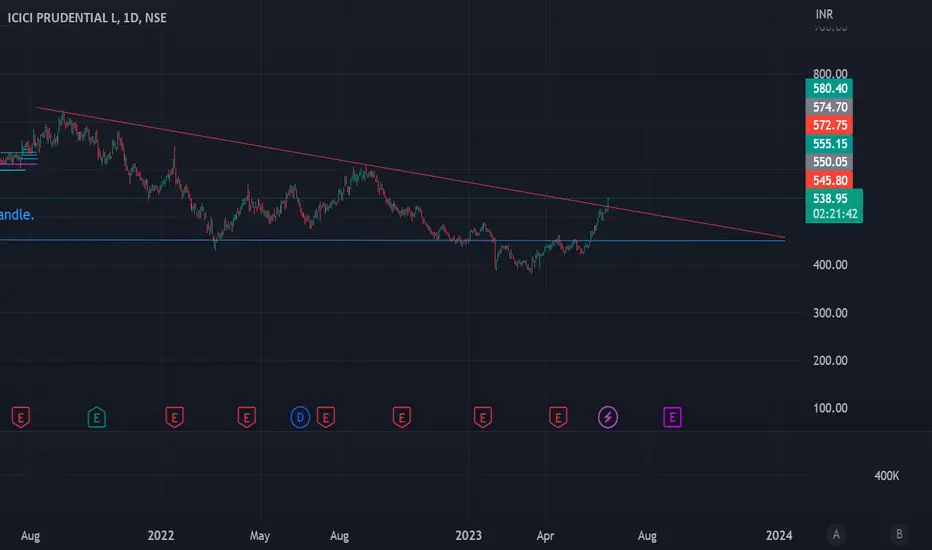The width and height of the screenshot is (932, 550).
Task: Toggle auto scale A button
Action: tap(836, 535)
